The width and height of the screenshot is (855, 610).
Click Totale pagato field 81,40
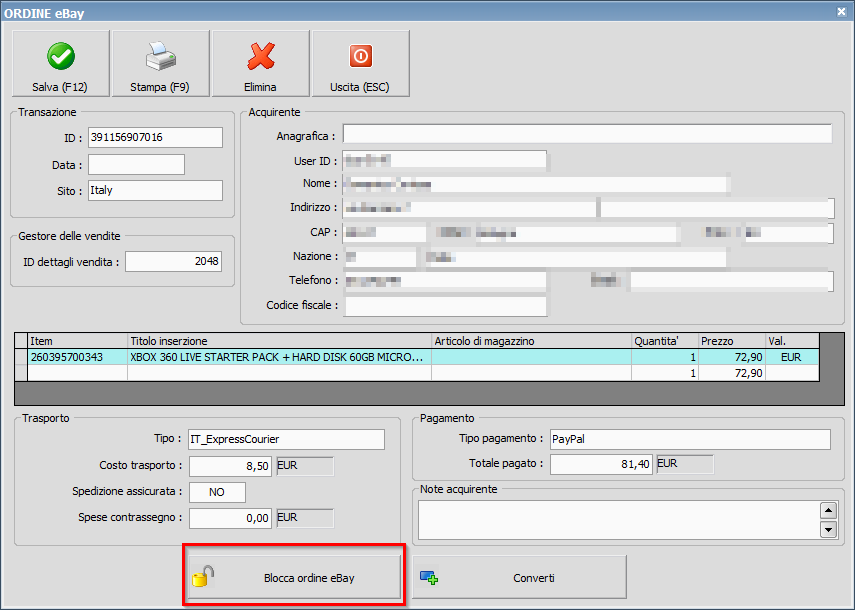[601, 464]
